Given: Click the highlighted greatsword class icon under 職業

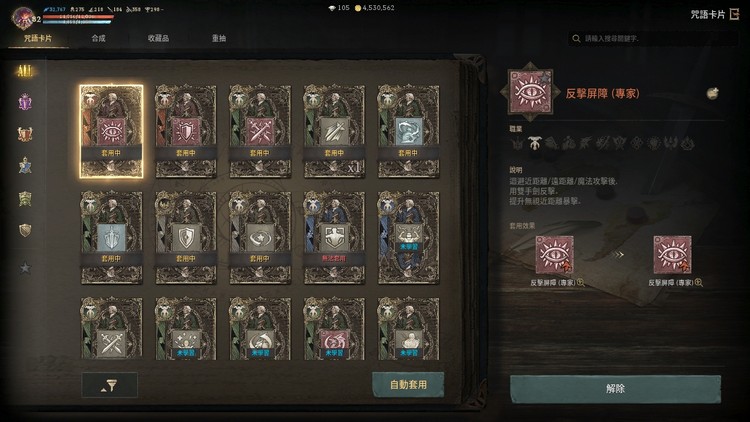Looking at the screenshot, I should tap(534, 143).
